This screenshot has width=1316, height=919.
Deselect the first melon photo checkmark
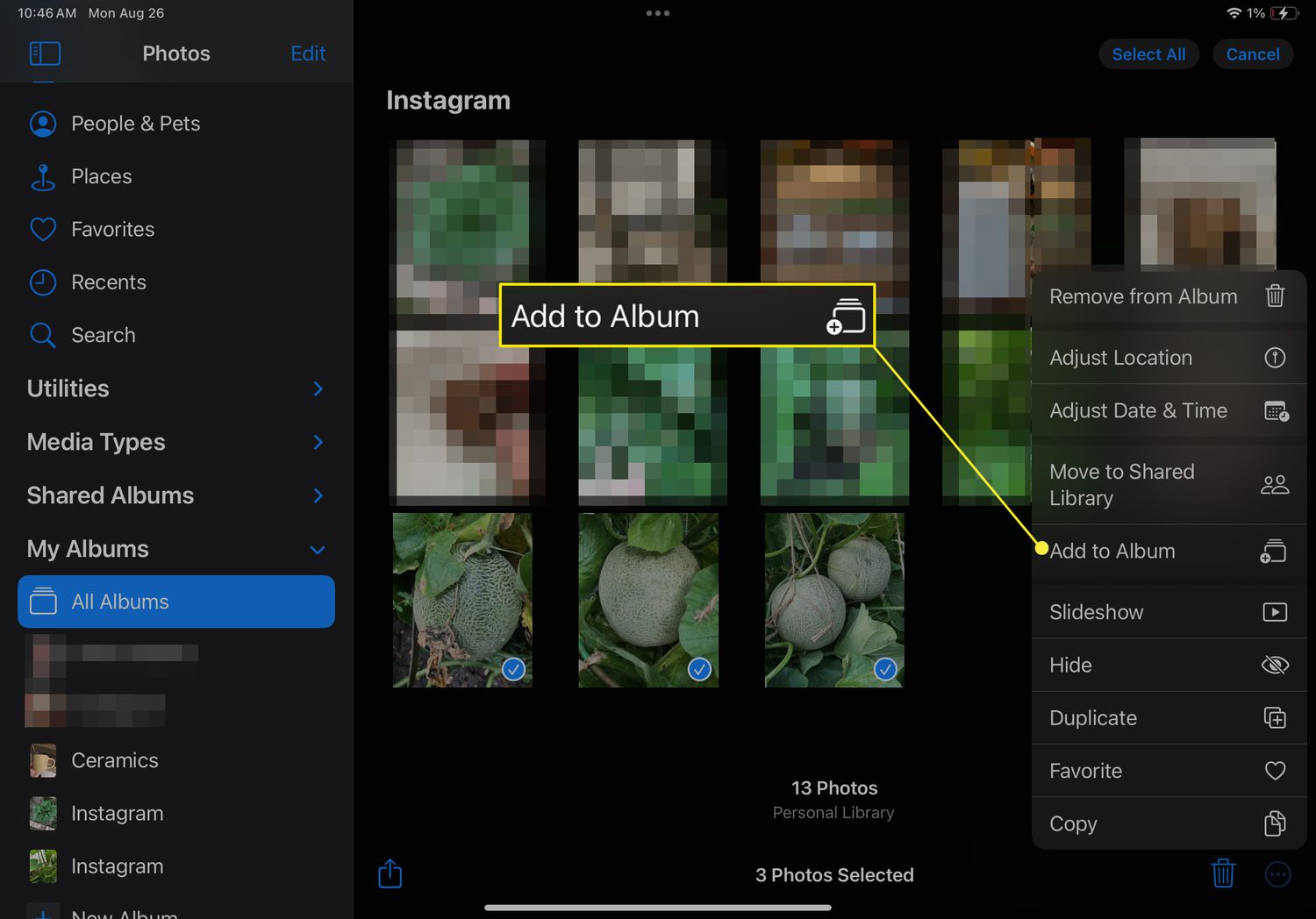(513, 669)
